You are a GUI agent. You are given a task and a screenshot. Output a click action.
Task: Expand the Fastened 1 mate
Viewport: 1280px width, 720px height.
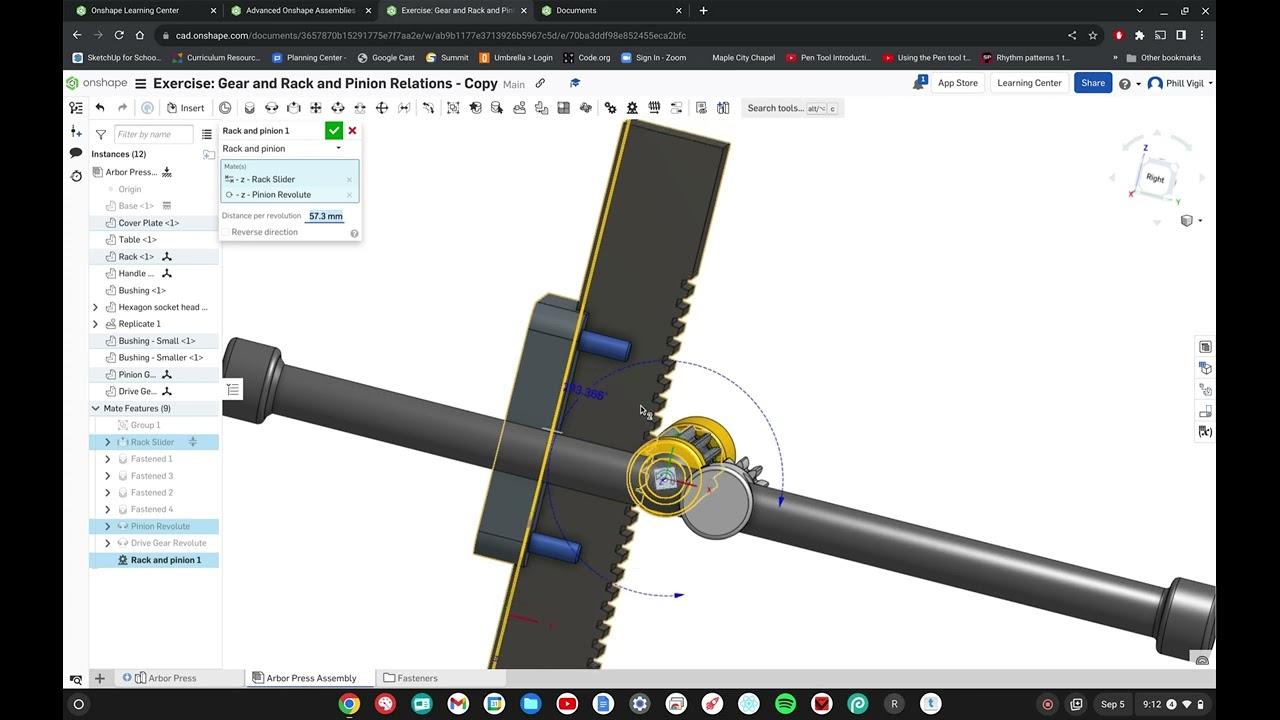108,459
